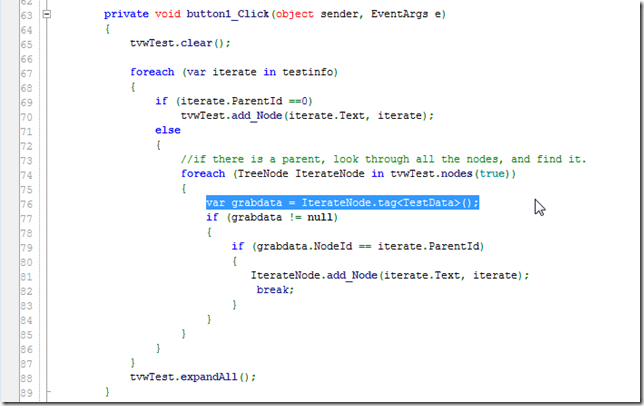Click 'foreach (var iterate in testinfo)' line
This screenshot has width=644, height=406.
pyautogui.click(x=234, y=72)
